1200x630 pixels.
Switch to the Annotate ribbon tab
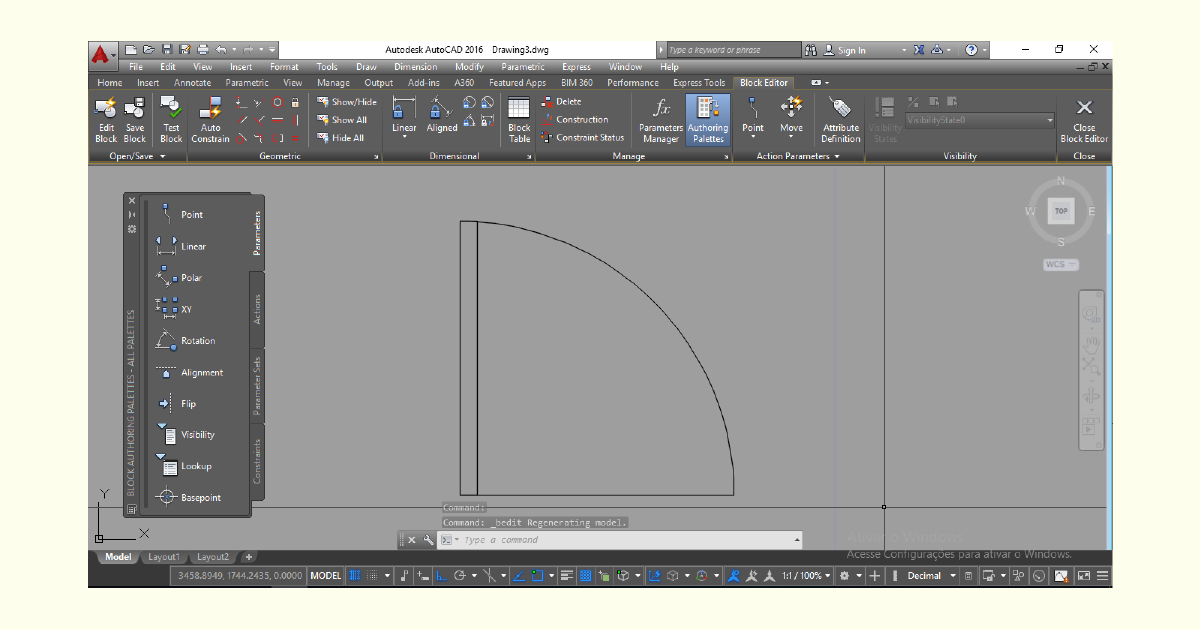pyautogui.click(x=192, y=83)
